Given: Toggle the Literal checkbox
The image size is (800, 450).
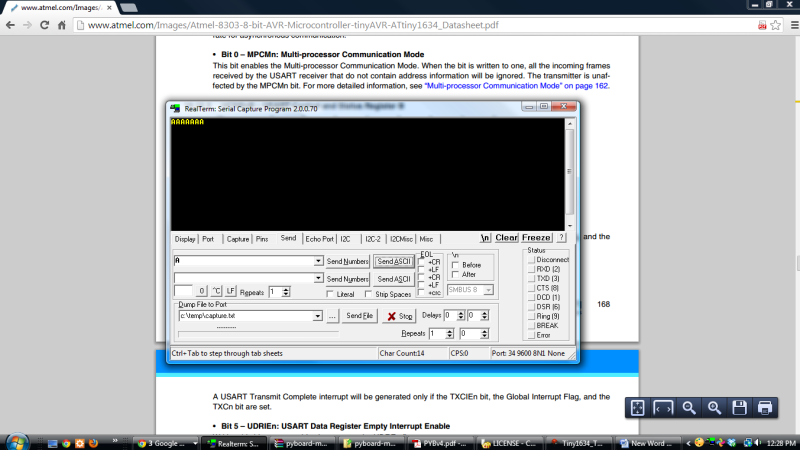Looking at the screenshot, I should click(x=332, y=294).
